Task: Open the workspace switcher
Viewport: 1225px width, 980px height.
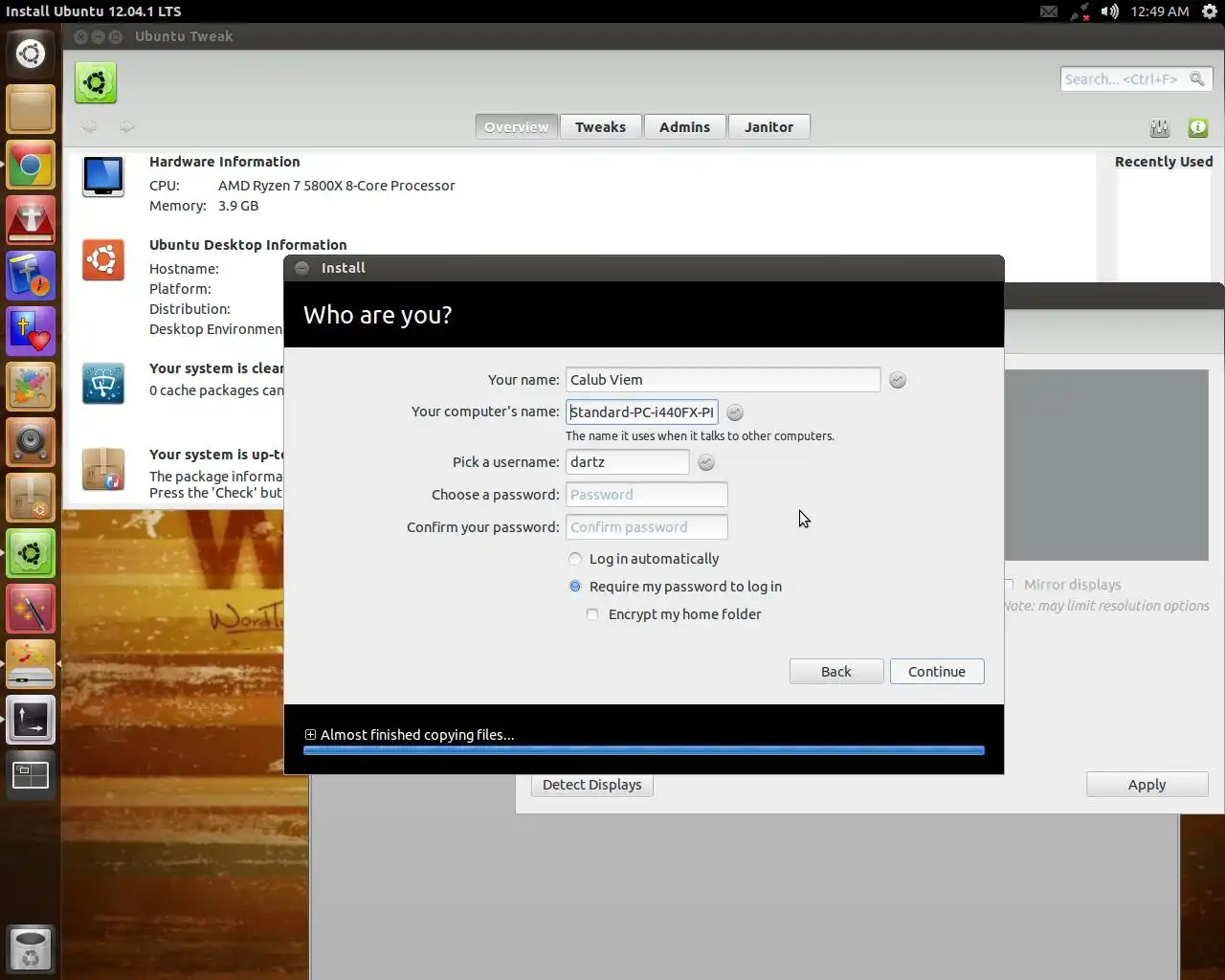Action: coord(31,775)
